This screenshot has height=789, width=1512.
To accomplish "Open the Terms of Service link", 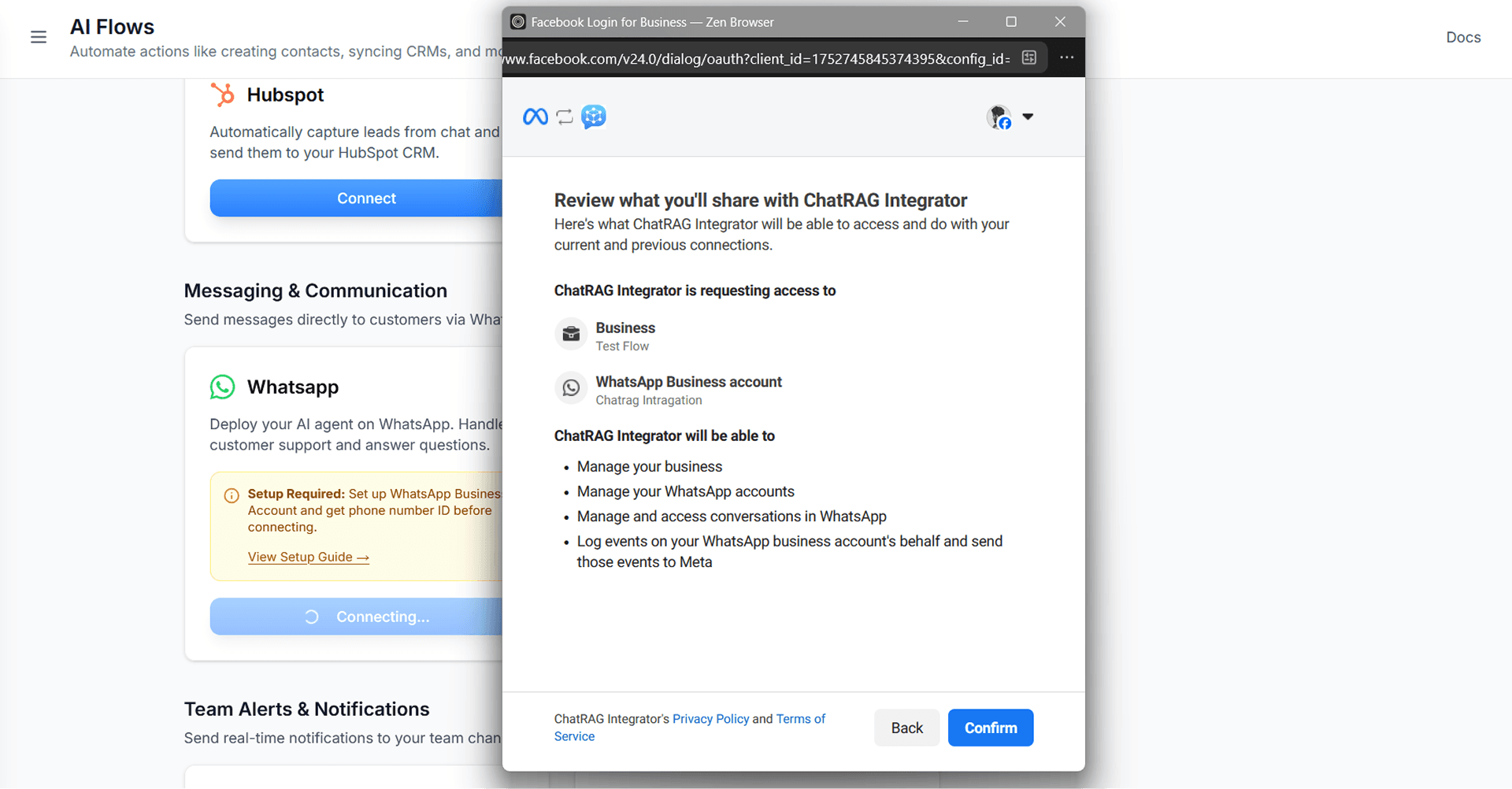I will [800, 719].
